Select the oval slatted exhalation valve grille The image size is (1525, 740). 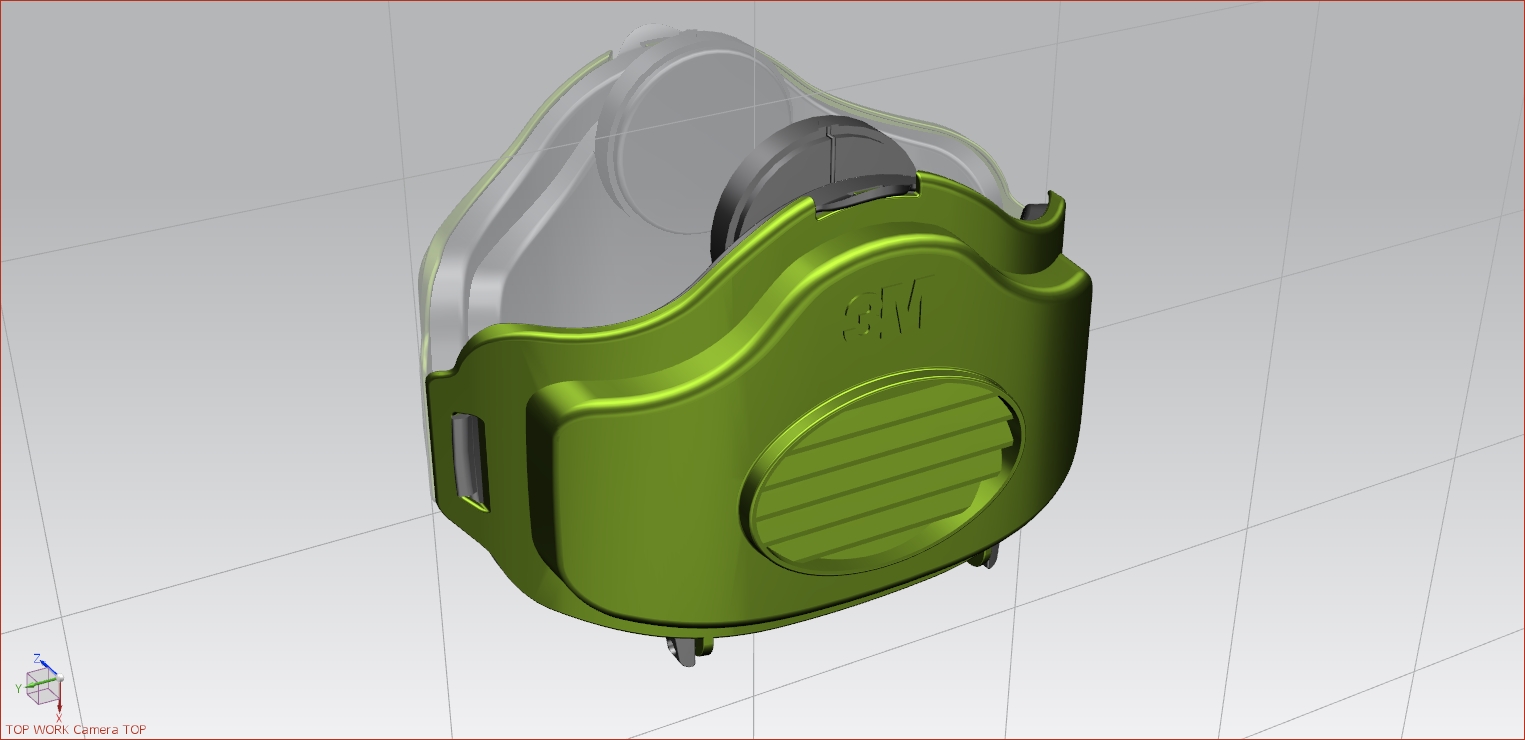click(883, 473)
